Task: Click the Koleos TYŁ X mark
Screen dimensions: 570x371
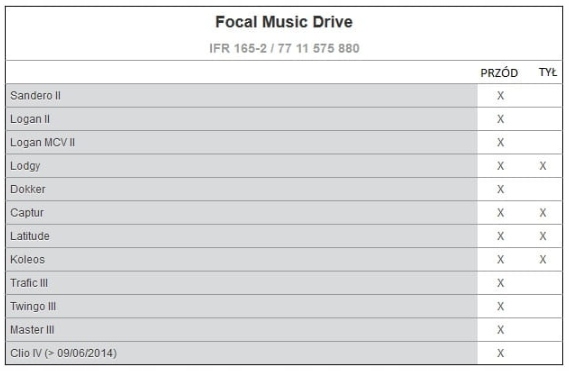Action: 543,260
